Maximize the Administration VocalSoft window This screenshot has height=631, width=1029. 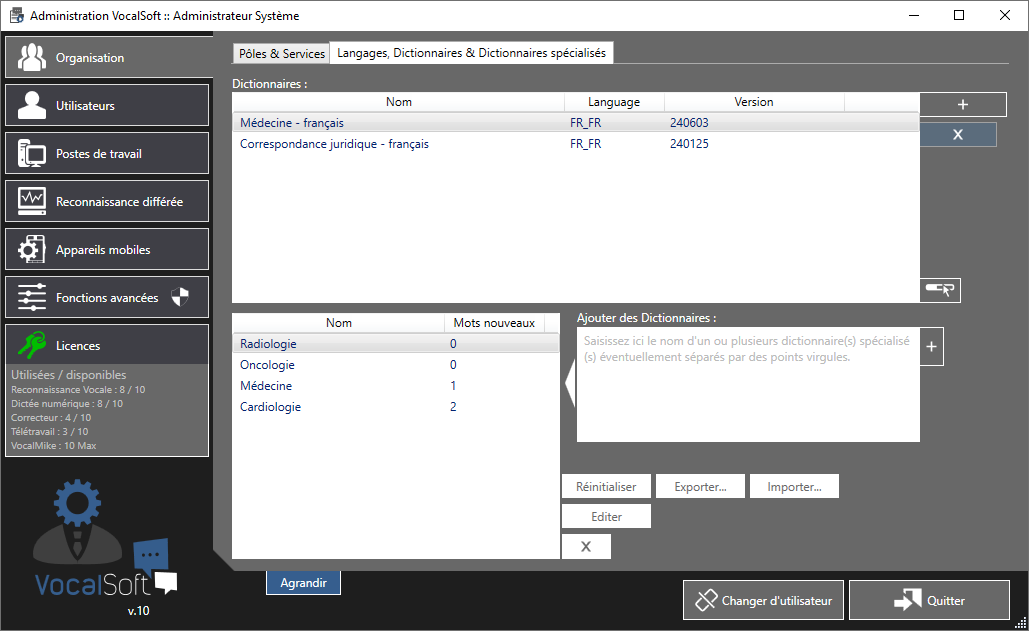click(959, 15)
